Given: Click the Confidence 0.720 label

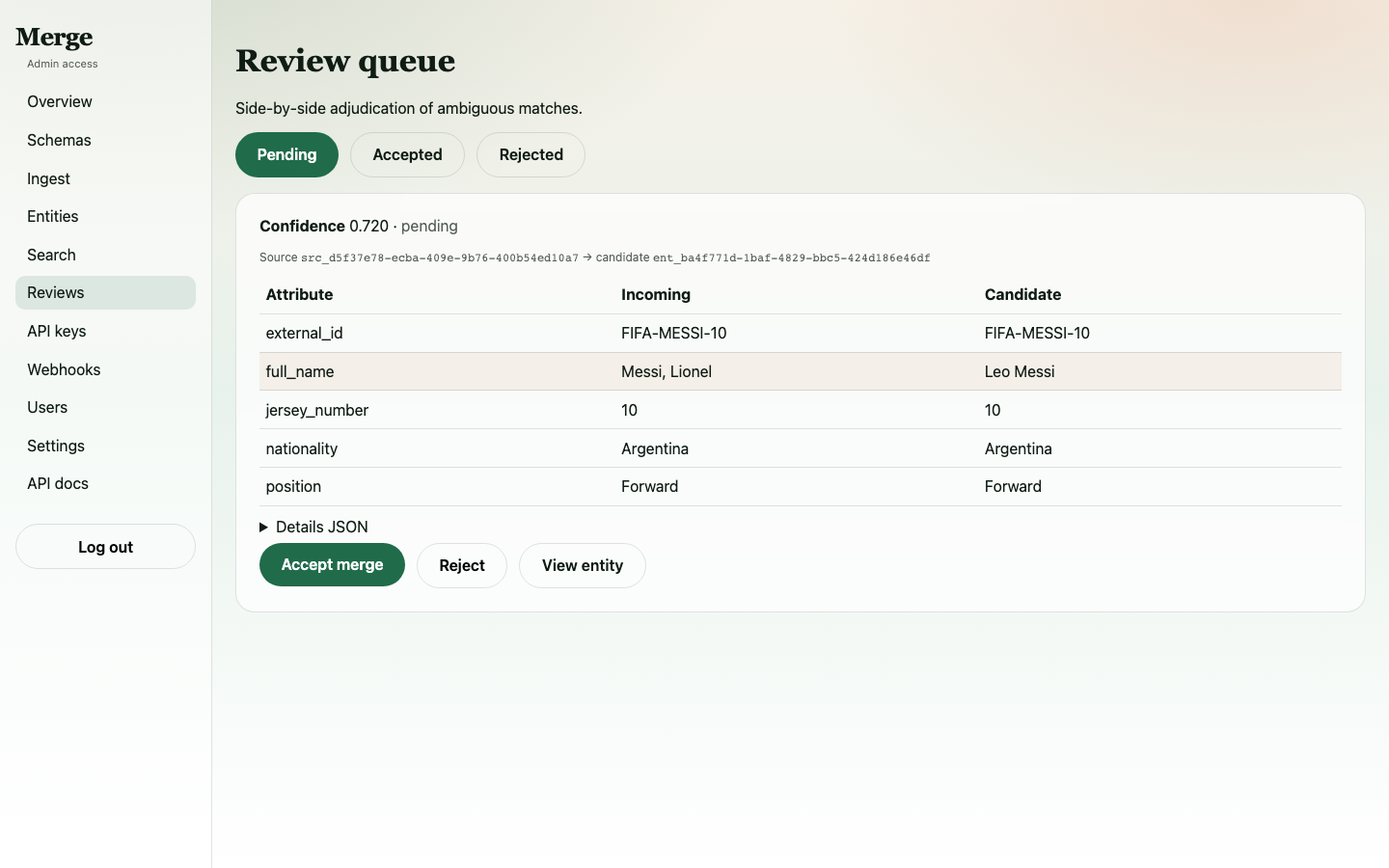Looking at the screenshot, I should pyautogui.click(x=324, y=226).
